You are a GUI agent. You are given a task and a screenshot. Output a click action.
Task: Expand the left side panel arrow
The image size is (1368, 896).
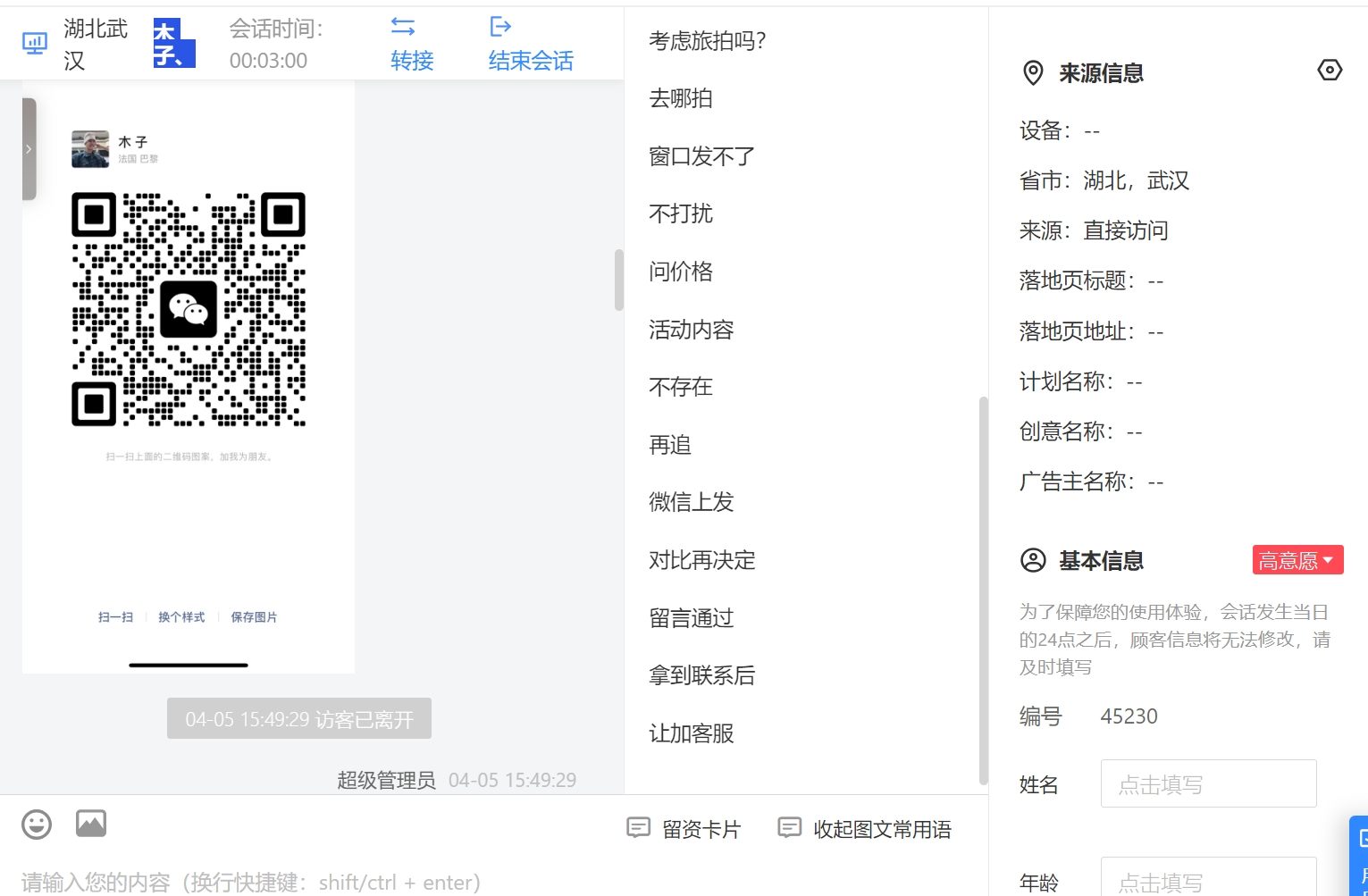pyautogui.click(x=29, y=149)
